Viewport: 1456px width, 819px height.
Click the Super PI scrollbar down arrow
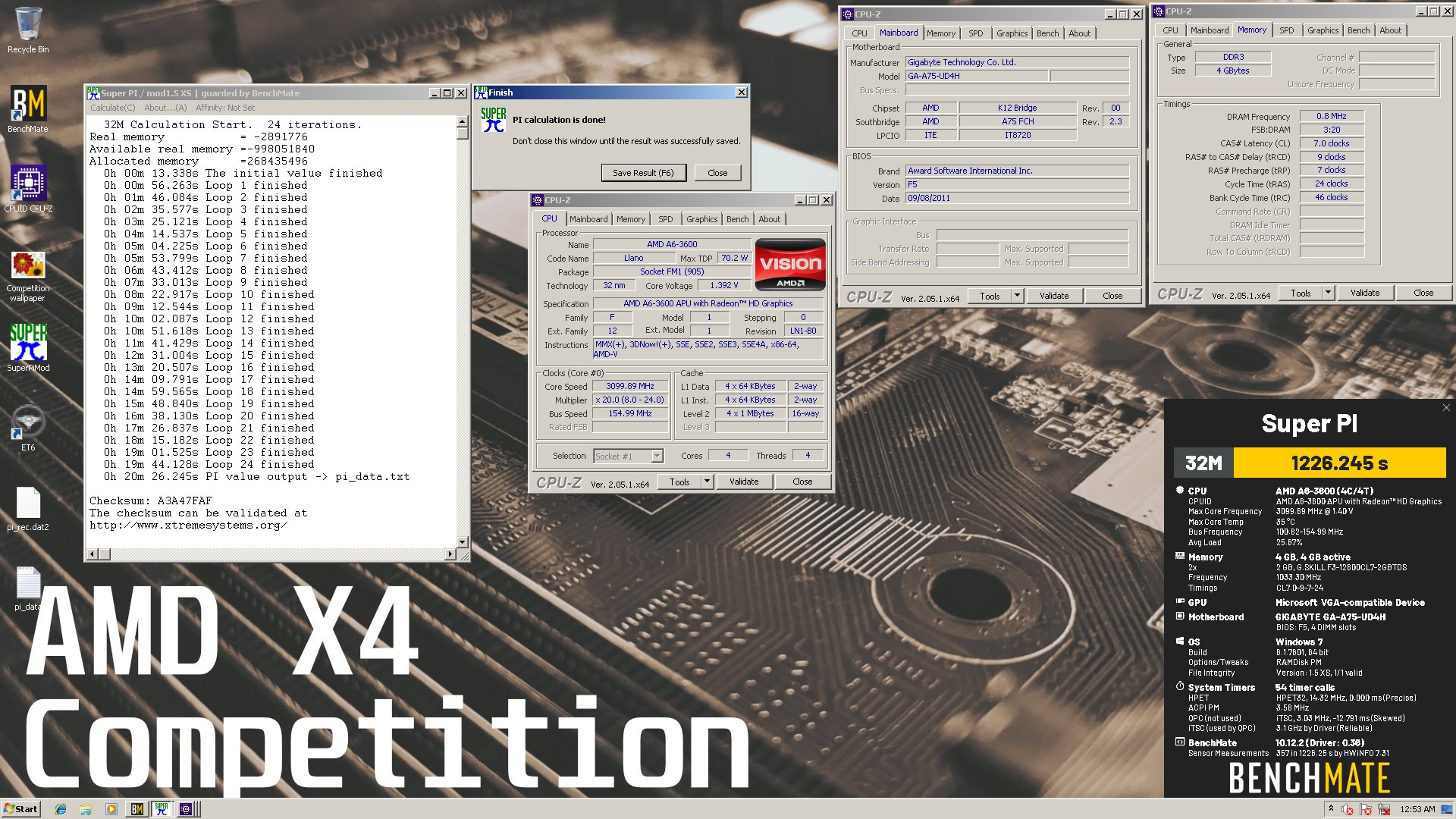click(x=462, y=541)
